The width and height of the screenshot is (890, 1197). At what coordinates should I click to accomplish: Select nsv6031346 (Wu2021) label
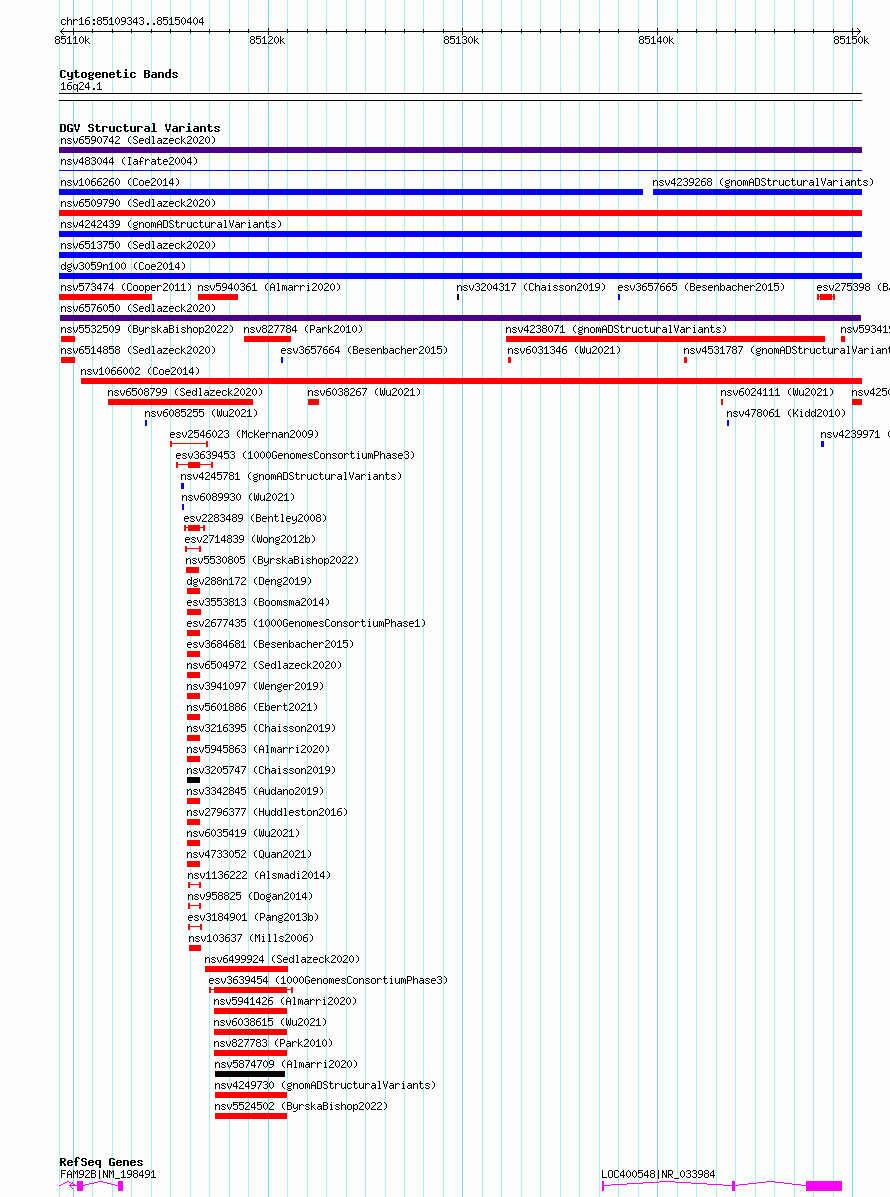(x=564, y=350)
